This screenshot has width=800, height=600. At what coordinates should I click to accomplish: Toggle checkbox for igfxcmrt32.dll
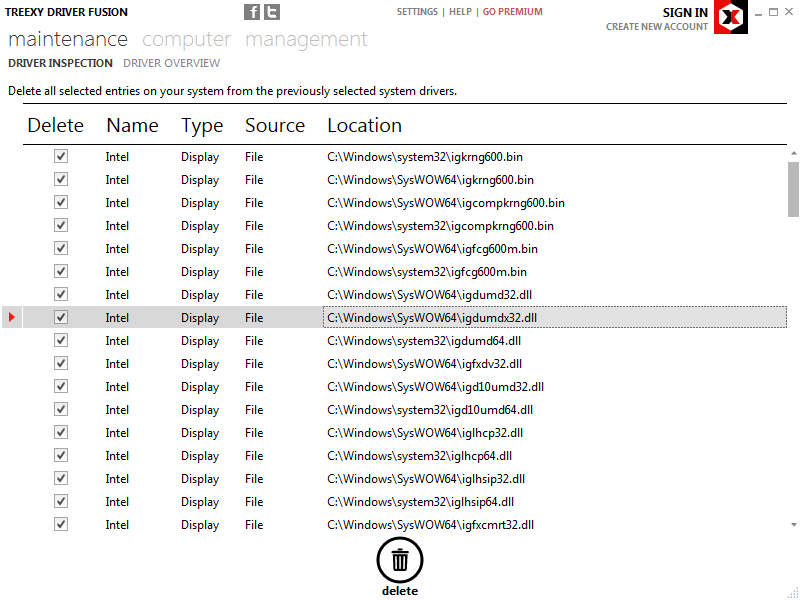(x=61, y=524)
